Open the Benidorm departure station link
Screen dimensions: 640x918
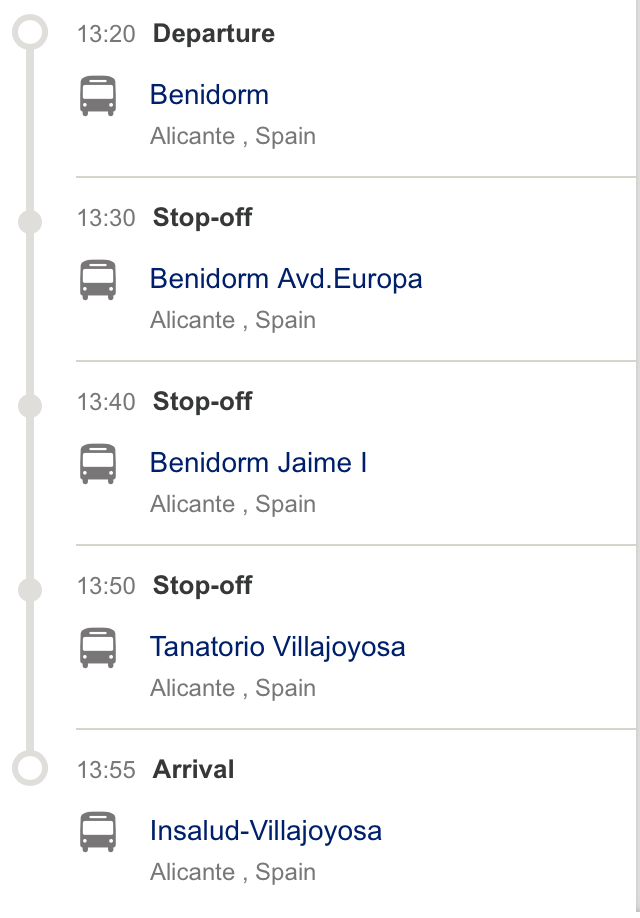click(x=209, y=94)
